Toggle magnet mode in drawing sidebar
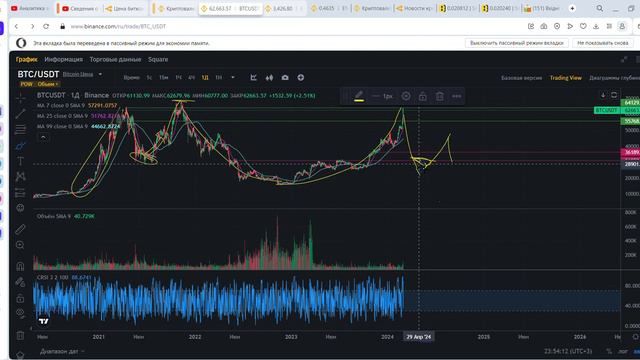This screenshot has height=360, width=640. (x=20, y=266)
